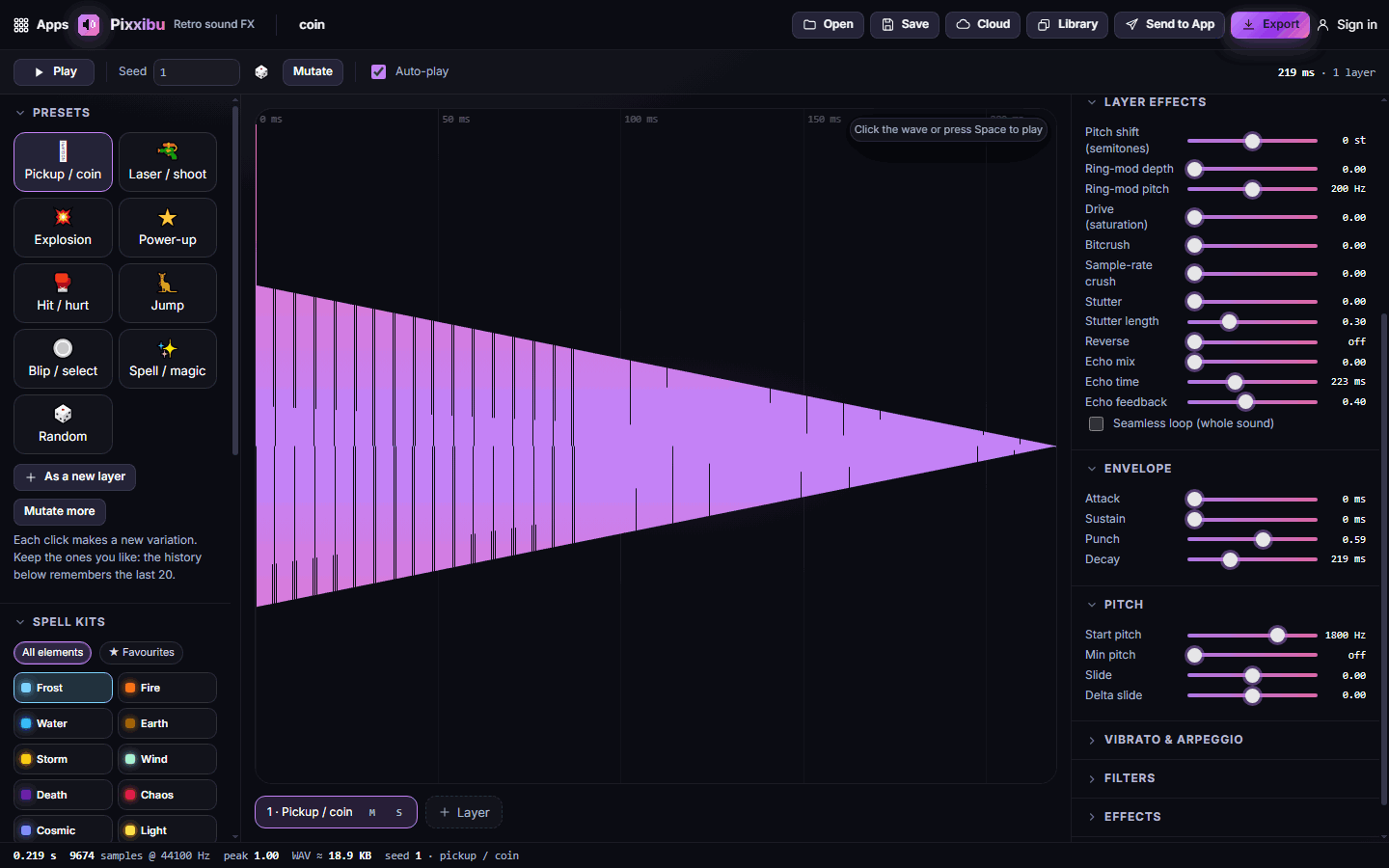The width and height of the screenshot is (1389, 868).
Task: Solo the Pickup / coin layer
Action: click(399, 813)
